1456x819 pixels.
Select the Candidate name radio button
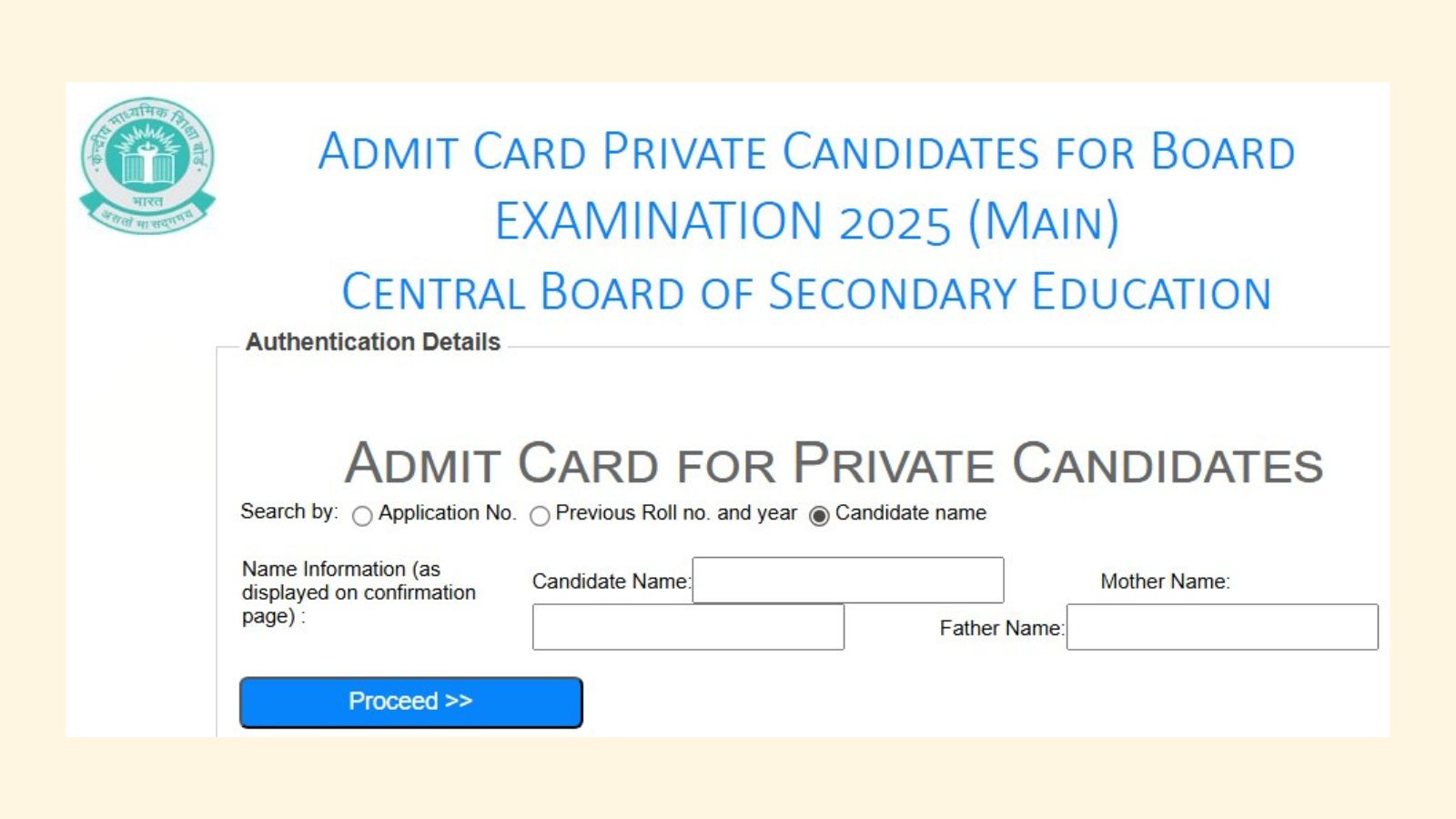(819, 516)
